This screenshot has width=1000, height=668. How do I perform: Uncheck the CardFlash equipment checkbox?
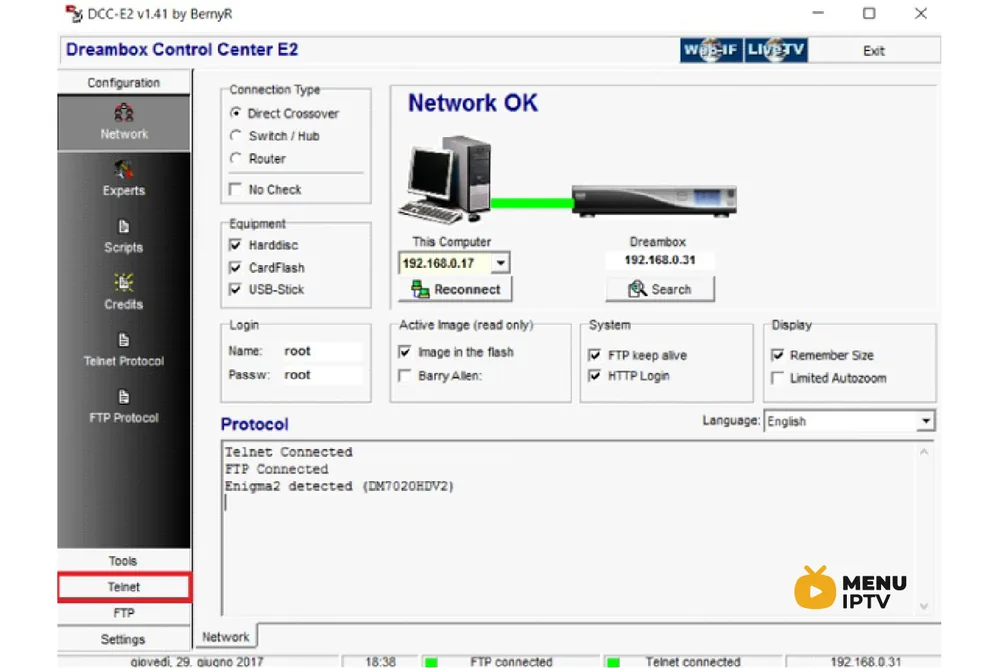tap(235, 267)
